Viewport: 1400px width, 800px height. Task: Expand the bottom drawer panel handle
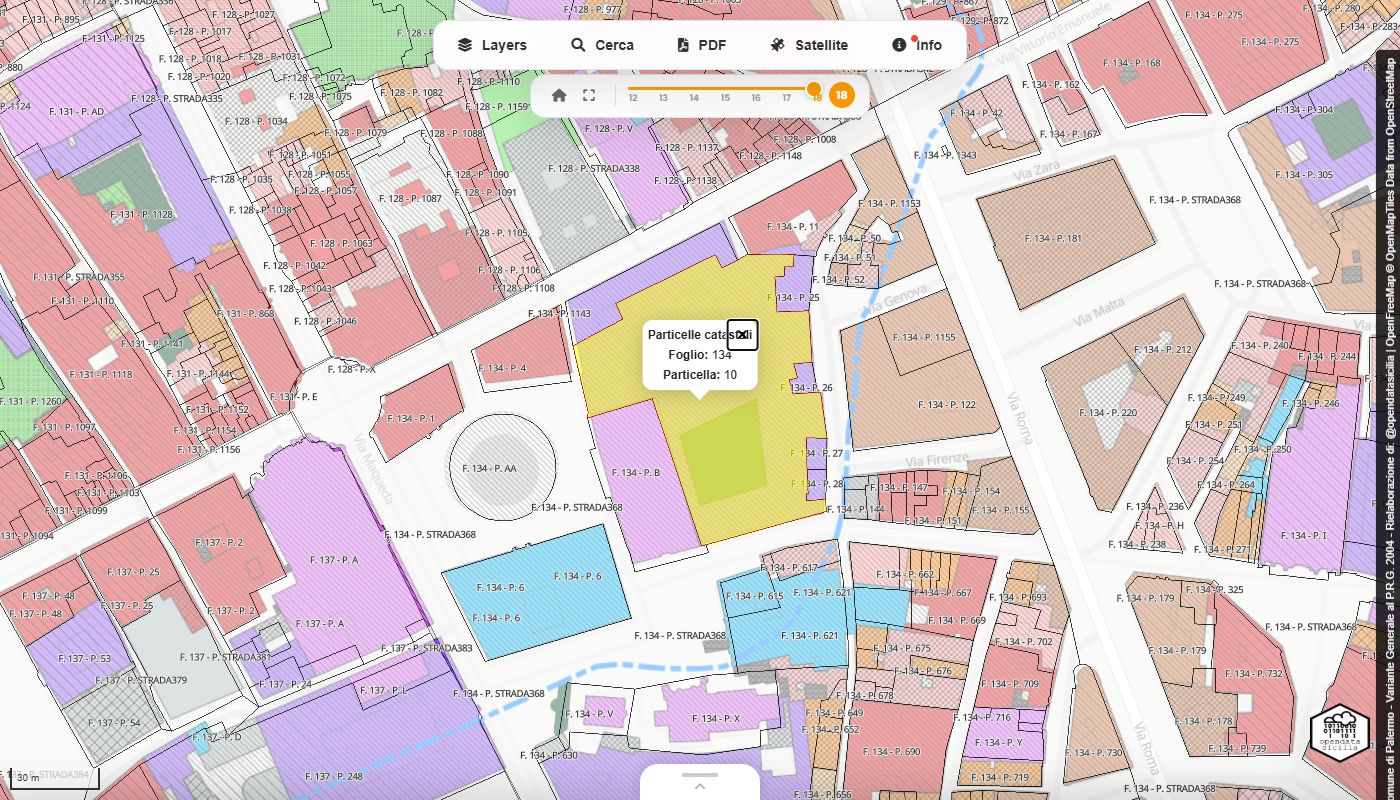[700, 781]
